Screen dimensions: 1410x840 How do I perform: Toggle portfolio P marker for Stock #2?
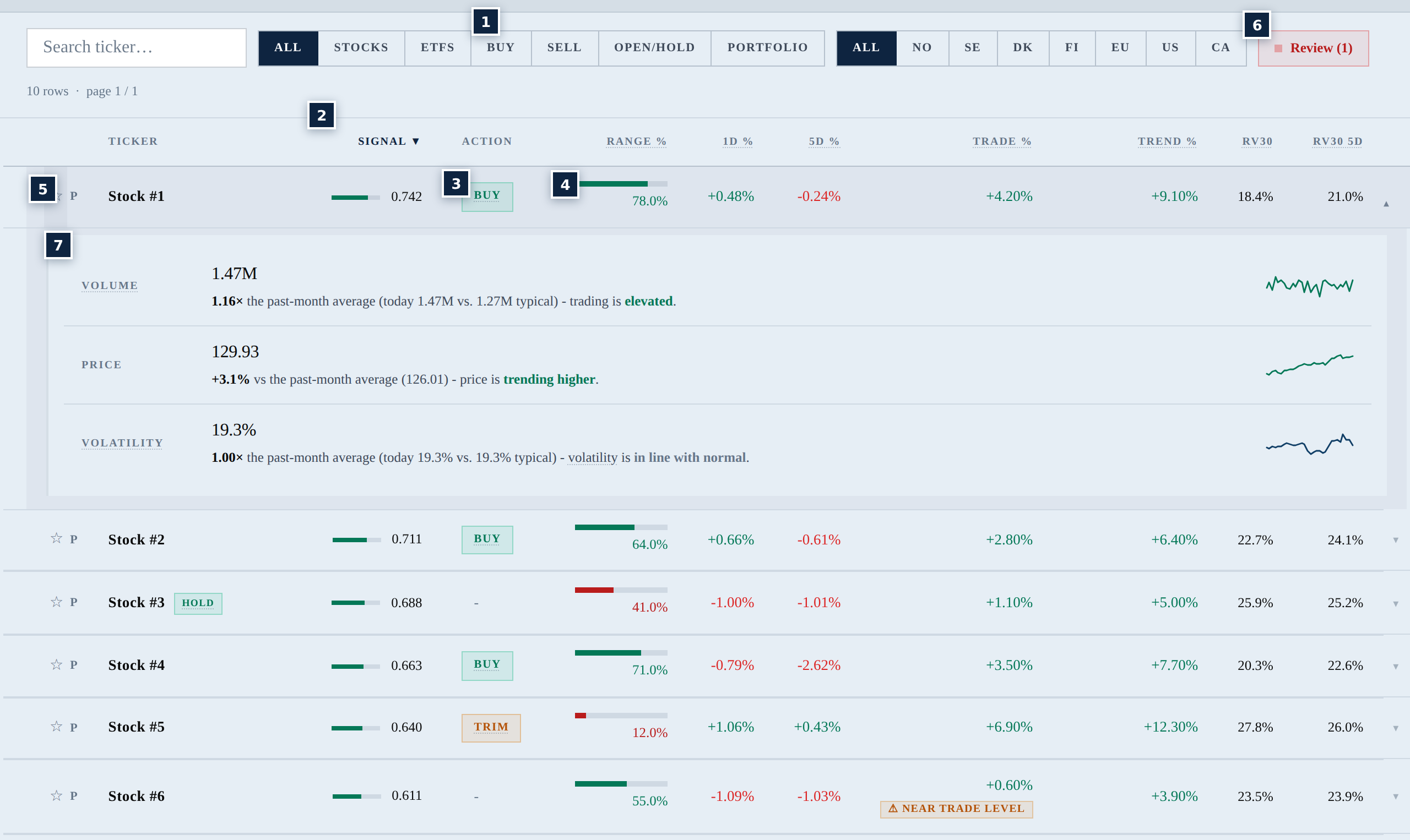click(x=74, y=539)
